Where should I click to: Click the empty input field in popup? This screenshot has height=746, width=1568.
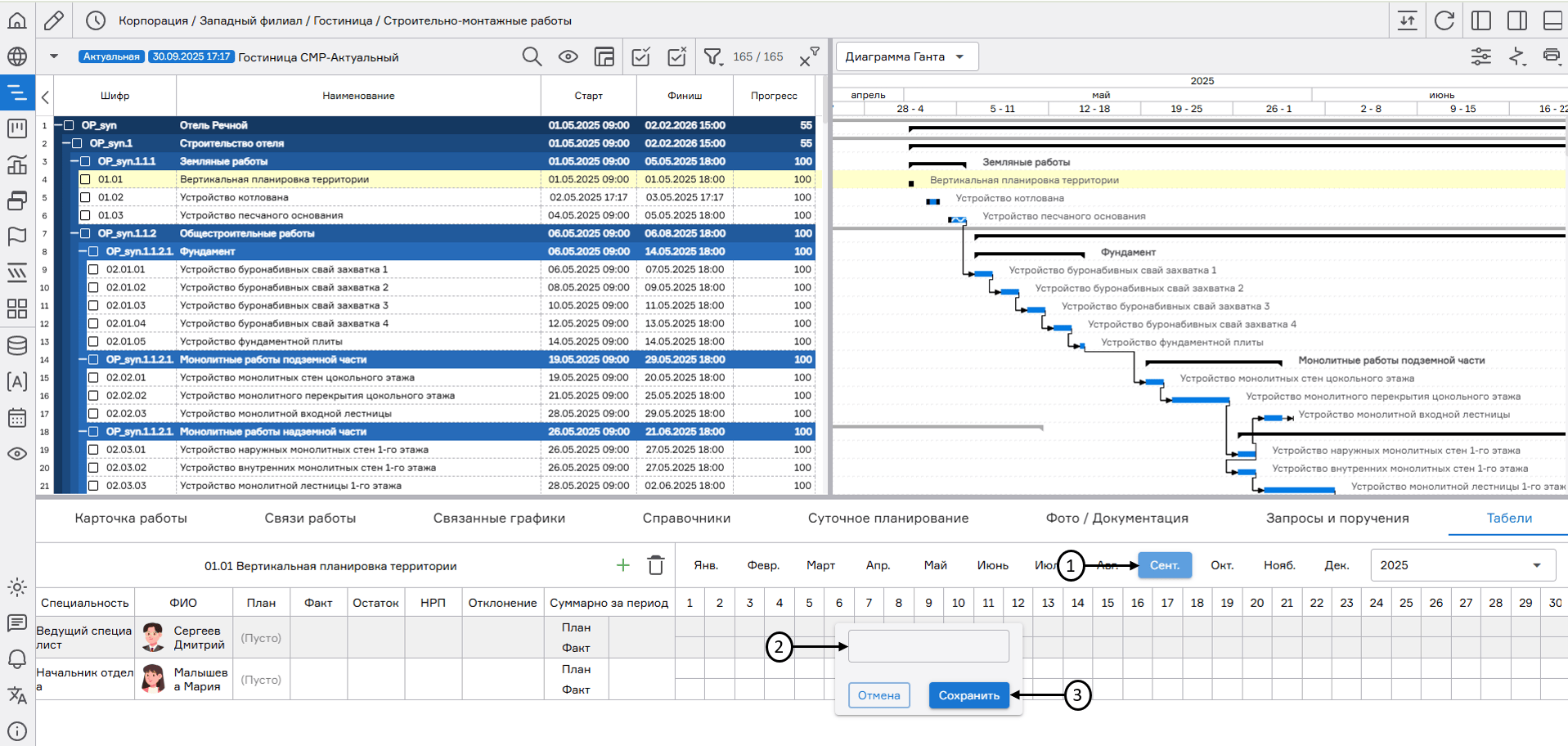click(x=928, y=646)
